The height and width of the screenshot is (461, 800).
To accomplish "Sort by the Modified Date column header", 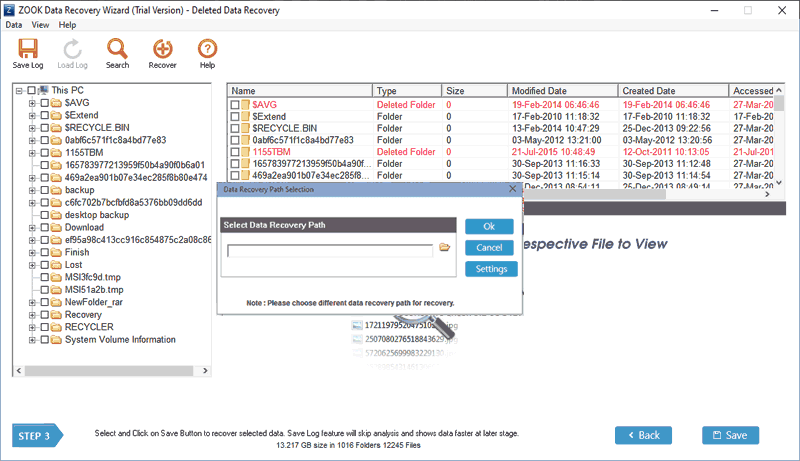I will tap(563, 91).
